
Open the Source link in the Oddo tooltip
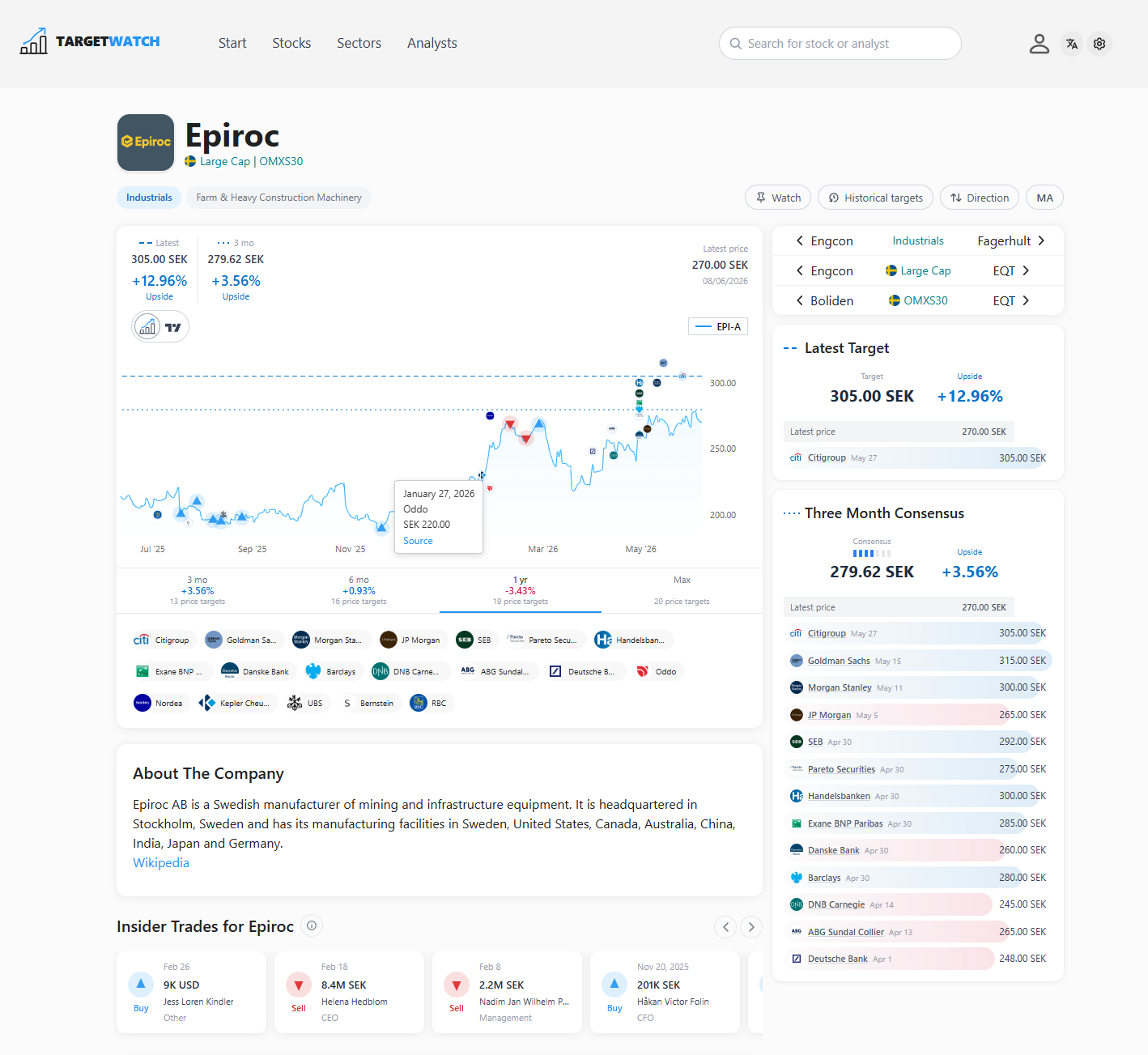pos(418,541)
